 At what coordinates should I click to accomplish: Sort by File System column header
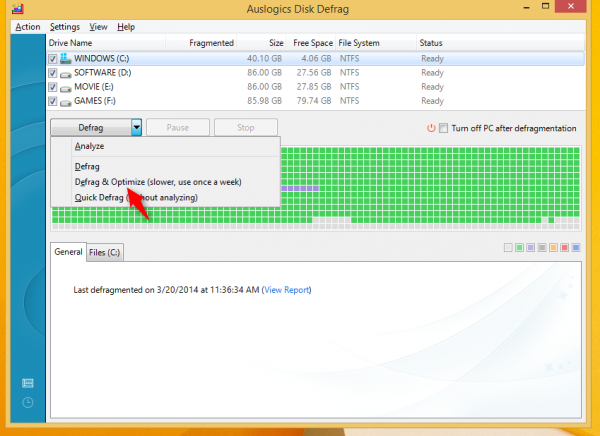376,43
